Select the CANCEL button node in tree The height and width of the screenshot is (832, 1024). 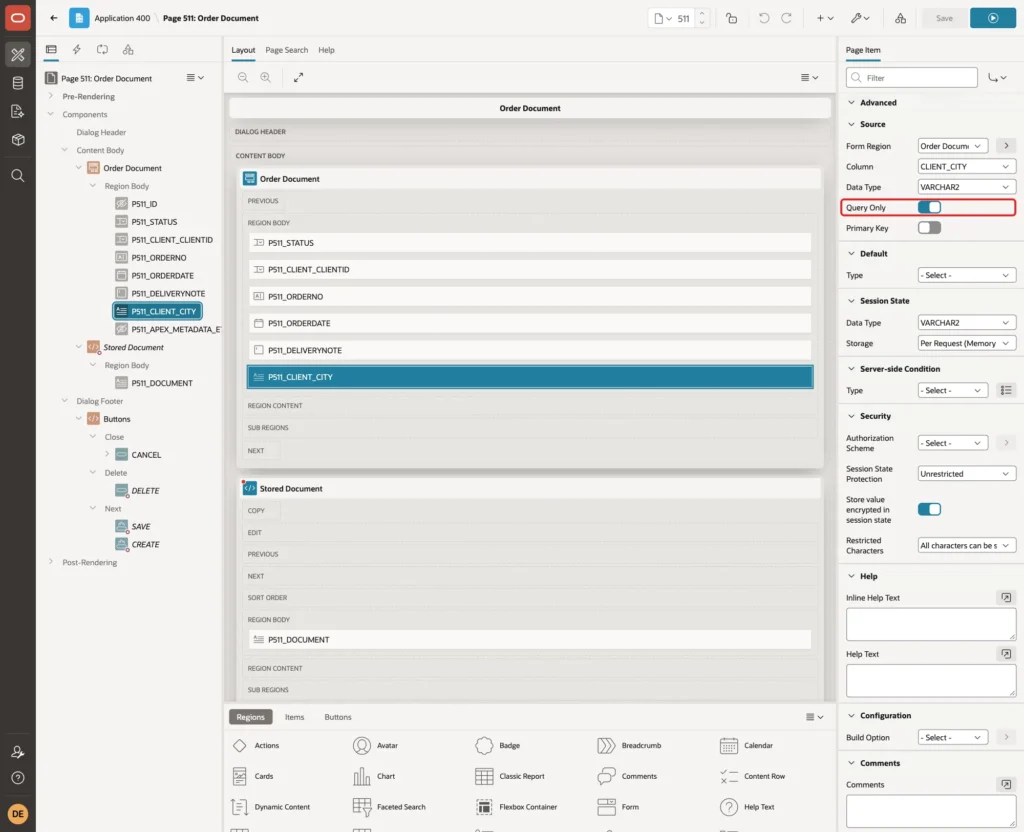146,455
